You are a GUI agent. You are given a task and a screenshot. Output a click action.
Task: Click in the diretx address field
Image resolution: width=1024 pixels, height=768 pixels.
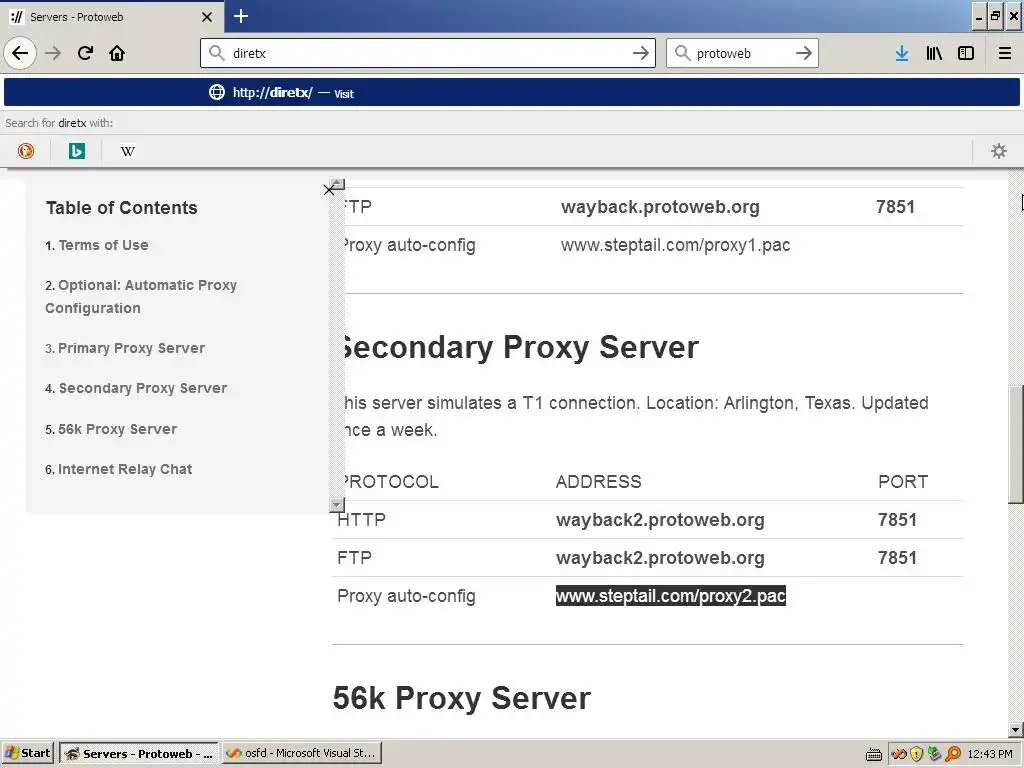point(428,53)
